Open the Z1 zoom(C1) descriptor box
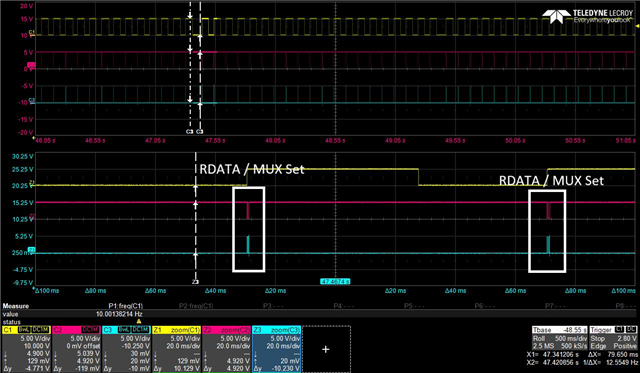 click(176, 349)
